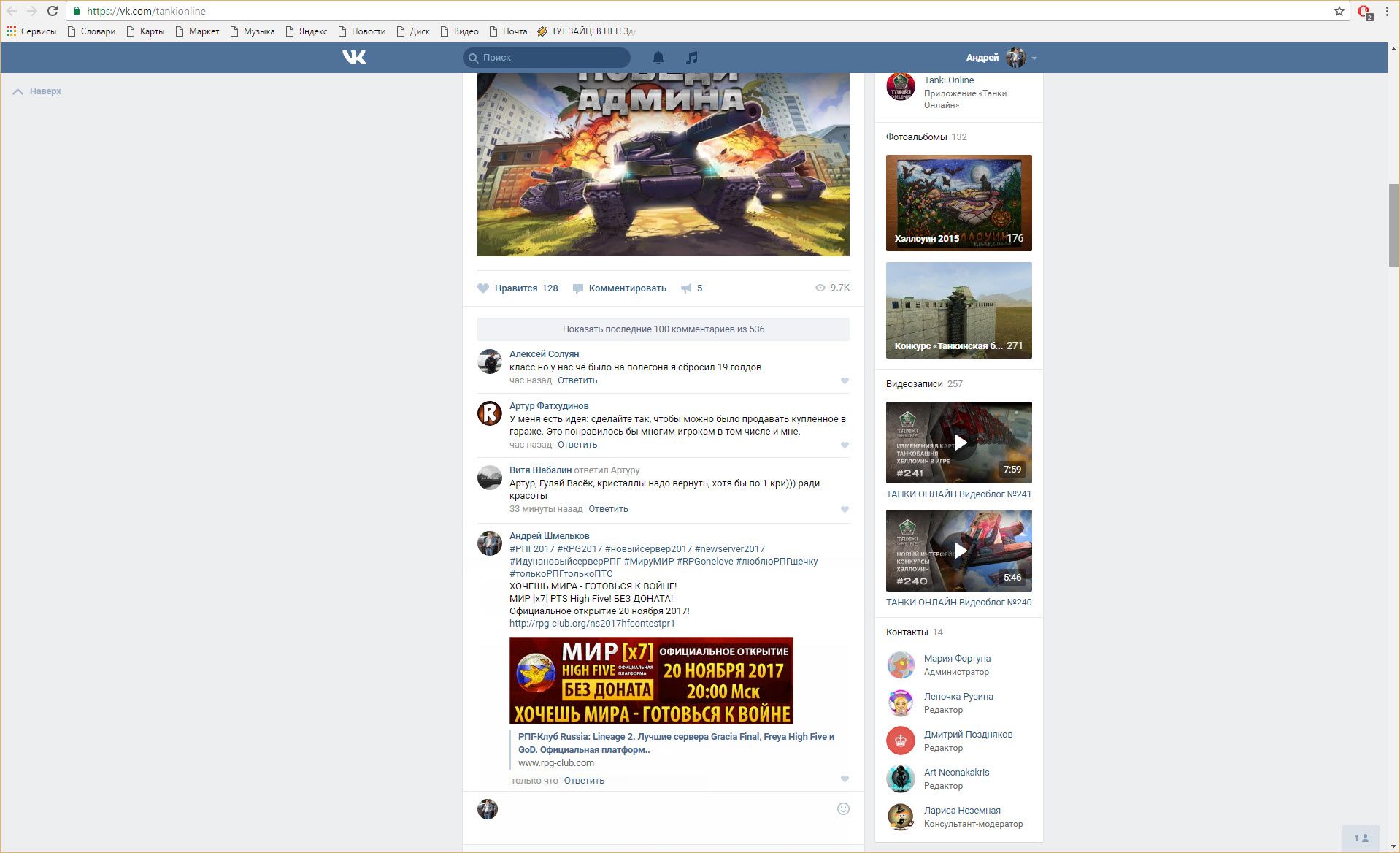Like Витя Шабалин's comment
1400x853 pixels.
(845, 509)
